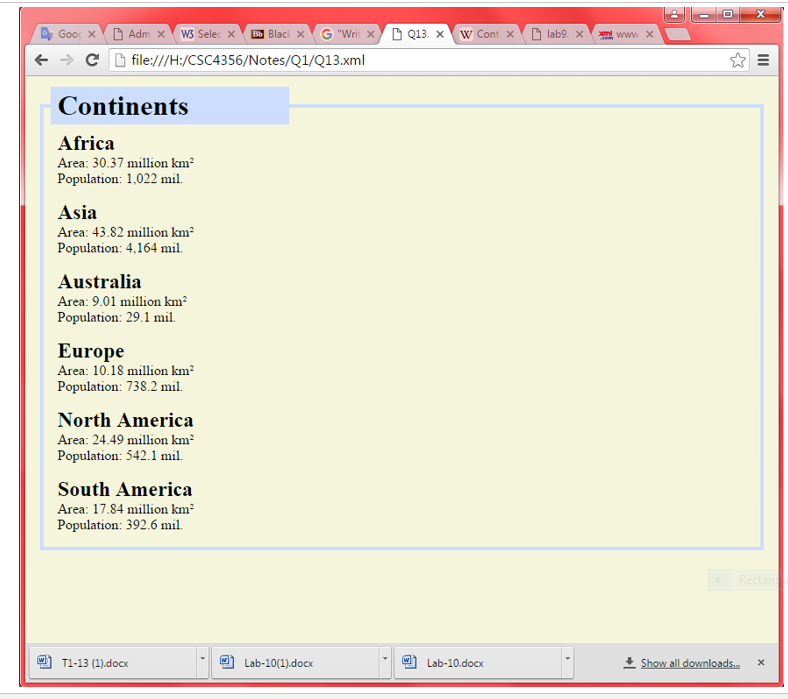Close the Blackboard tab
Image resolution: width=788 pixels, height=699 pixels.
click(x=301, y=34)
